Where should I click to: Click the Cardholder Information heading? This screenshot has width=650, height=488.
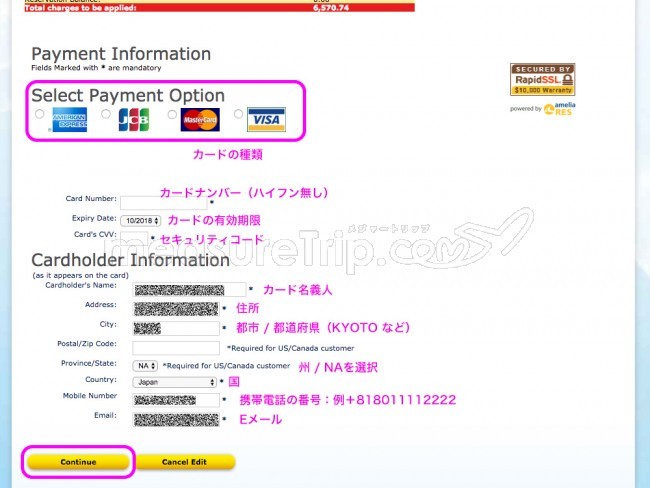point(131,260)
